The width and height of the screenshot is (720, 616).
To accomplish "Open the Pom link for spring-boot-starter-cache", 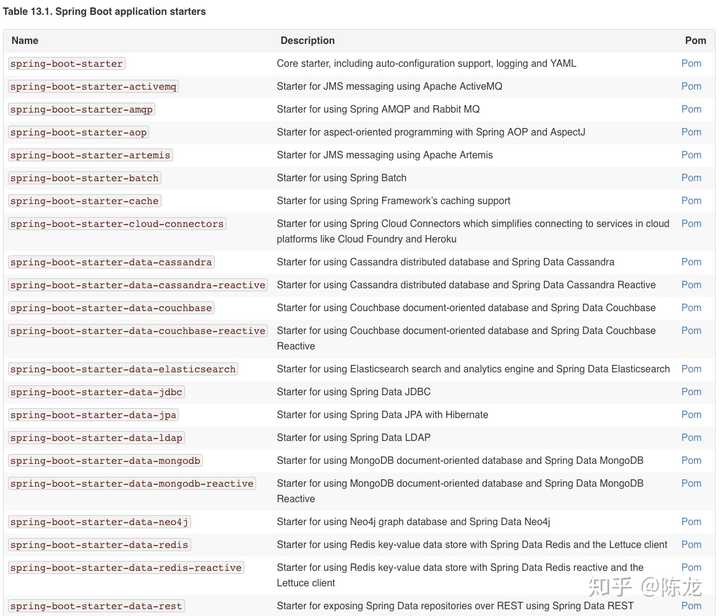I will [691, 201].
